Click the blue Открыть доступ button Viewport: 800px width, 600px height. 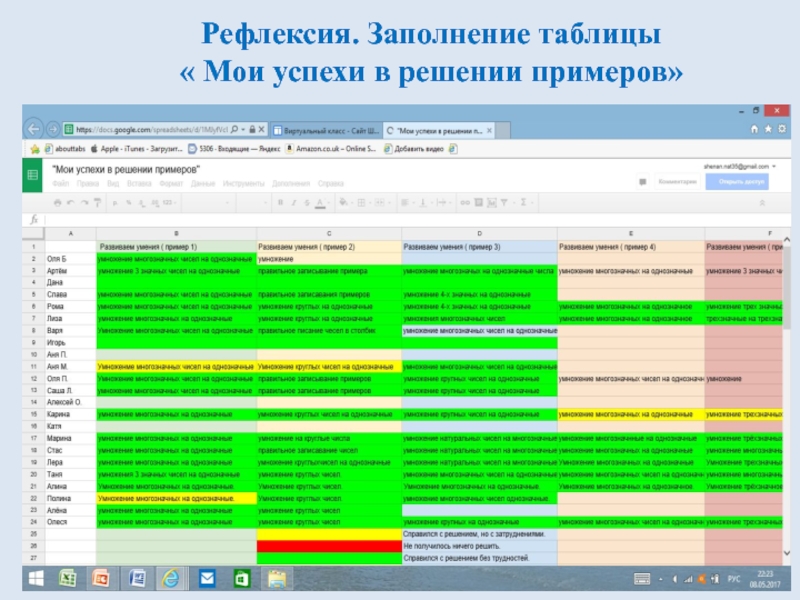pos(737,182)
